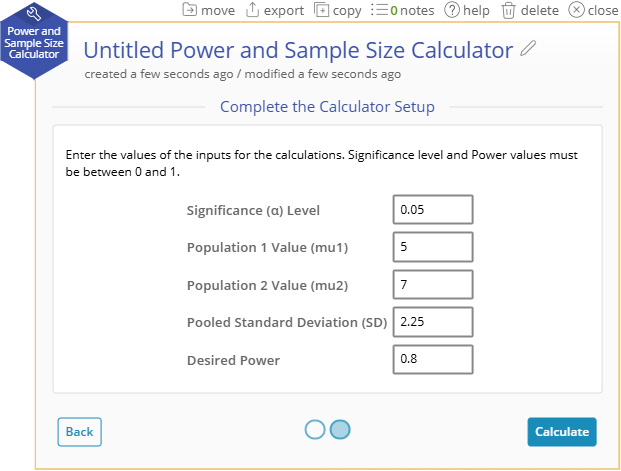
Task: Click the Calculate button
Action: click(562, 431)
